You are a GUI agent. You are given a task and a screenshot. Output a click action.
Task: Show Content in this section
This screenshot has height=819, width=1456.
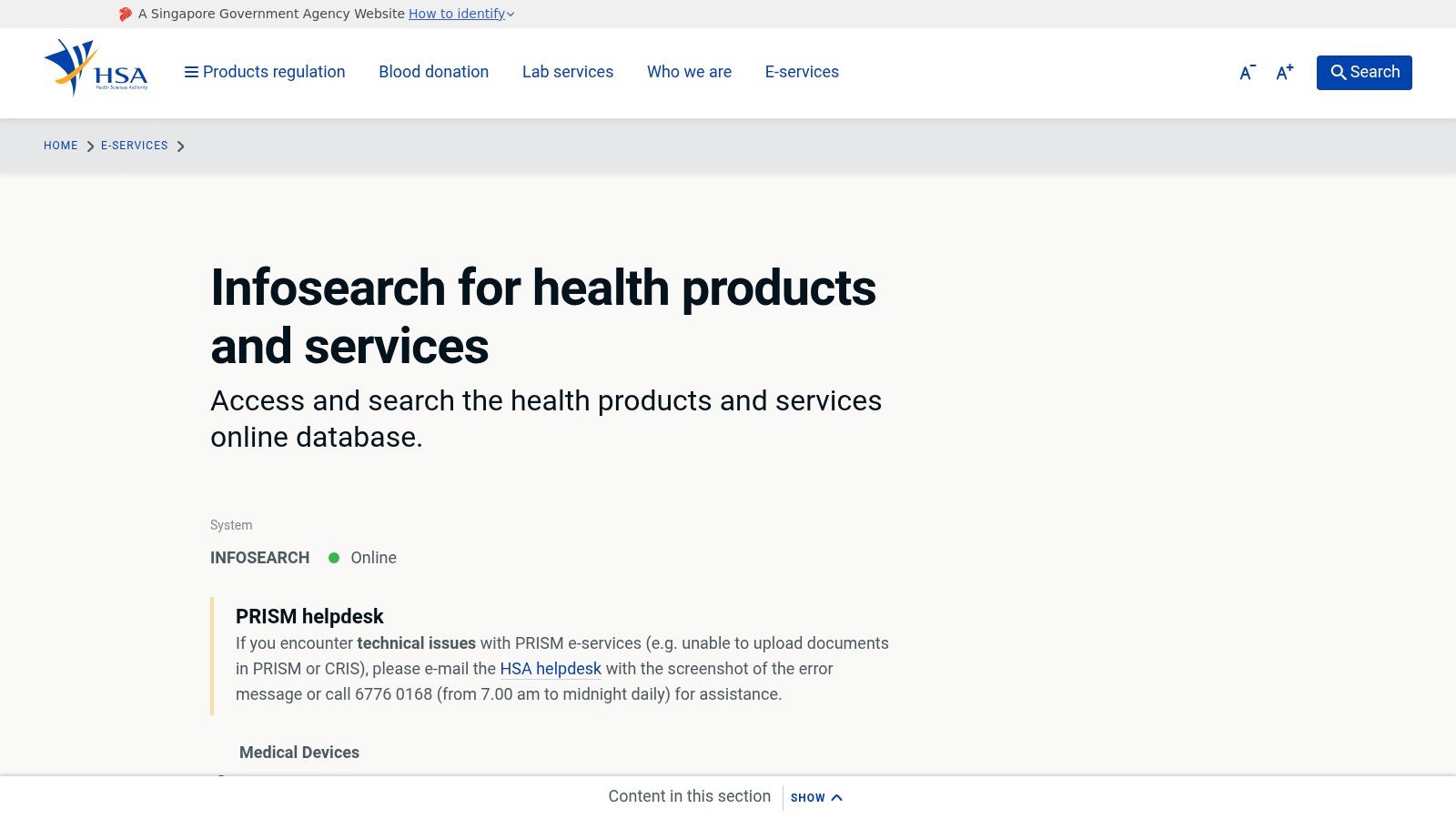(x=816, y=797)
